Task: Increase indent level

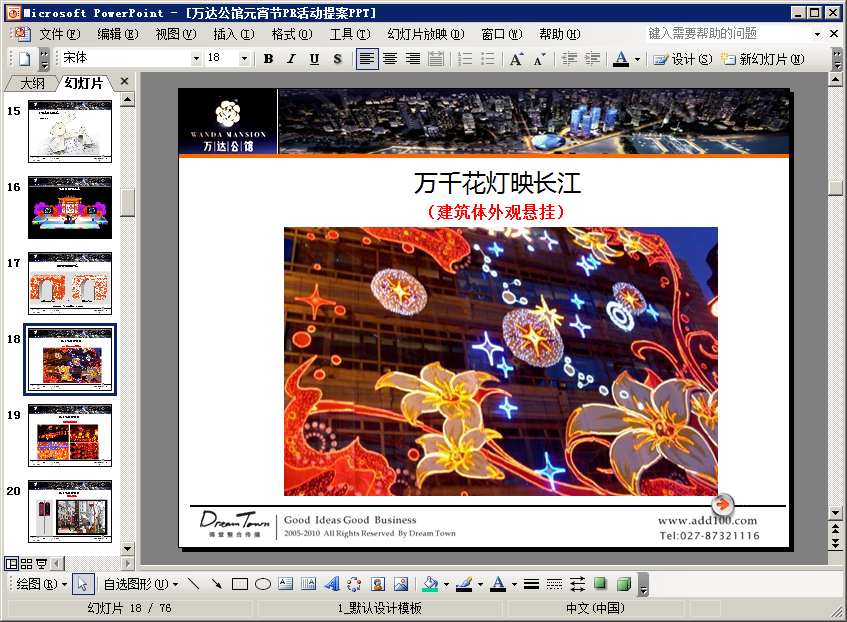Action: point(592,59)
